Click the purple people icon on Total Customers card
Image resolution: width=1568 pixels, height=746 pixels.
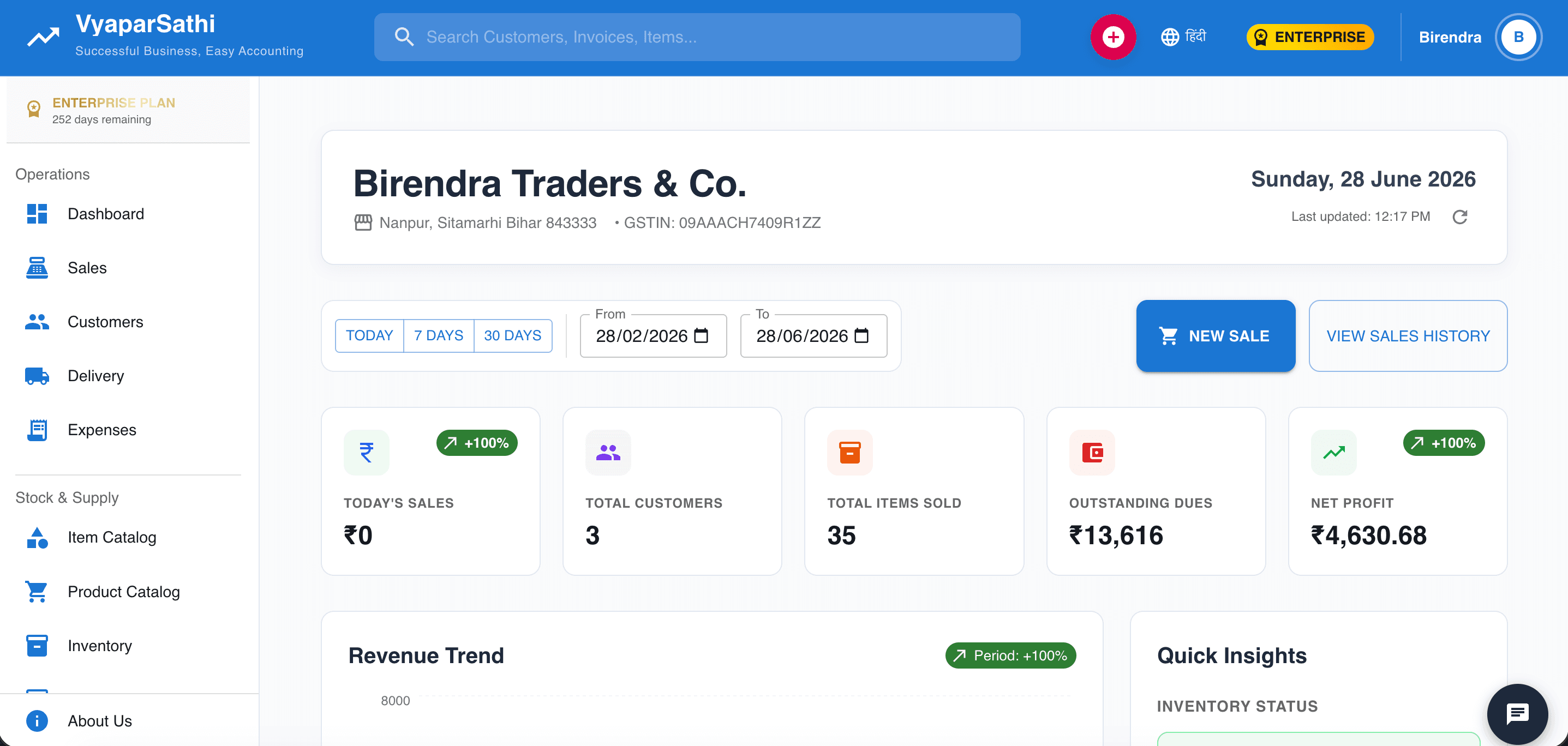tap(608, 453)
